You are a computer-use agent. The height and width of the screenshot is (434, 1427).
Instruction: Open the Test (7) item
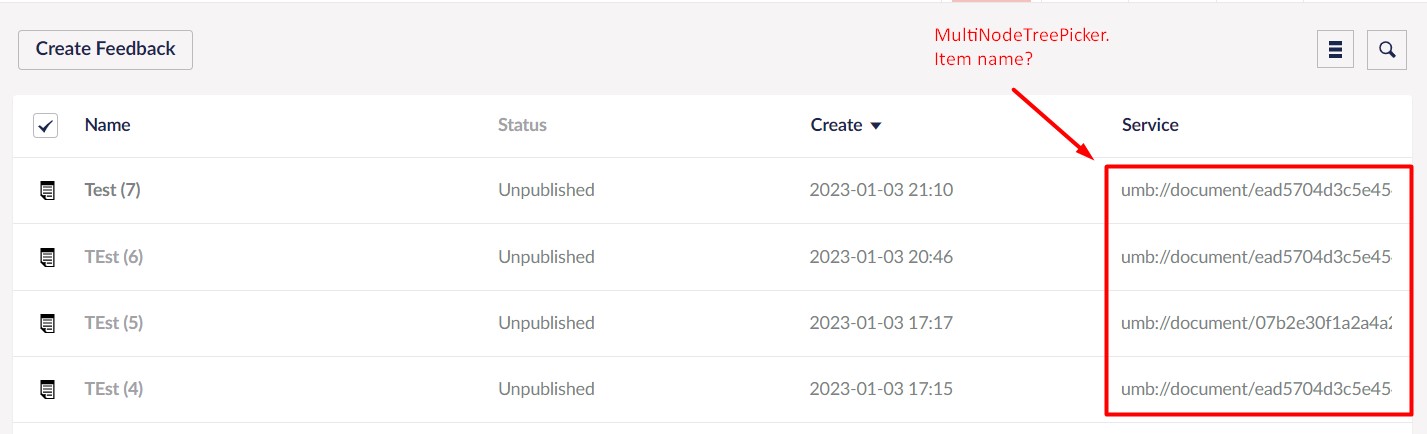pyautogui.click(x=112, y=190)
